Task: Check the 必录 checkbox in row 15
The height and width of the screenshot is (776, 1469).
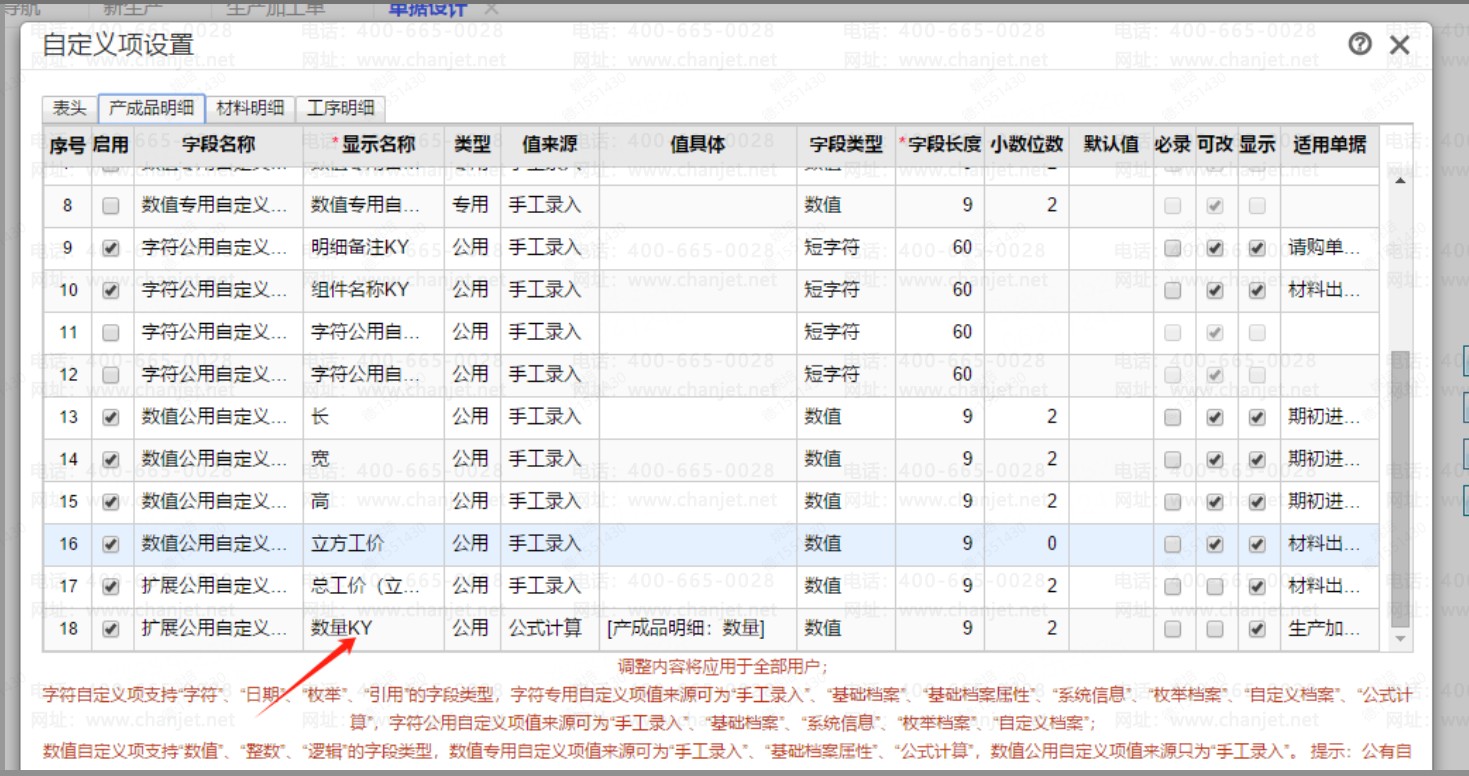Action: pyautogui.click(x=1173, y=501)
